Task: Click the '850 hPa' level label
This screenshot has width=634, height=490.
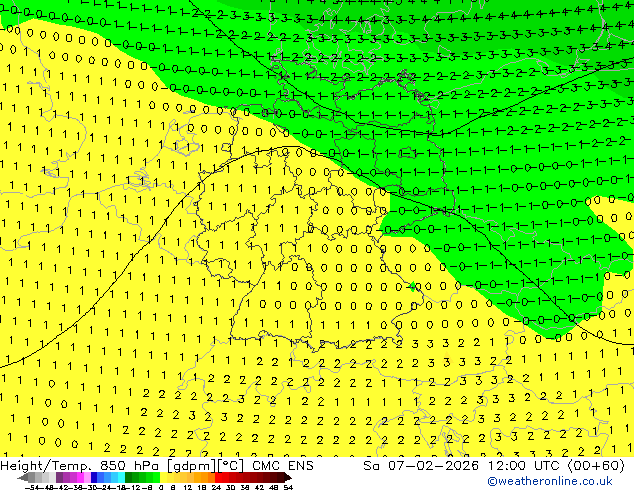Action: point(131,466)
